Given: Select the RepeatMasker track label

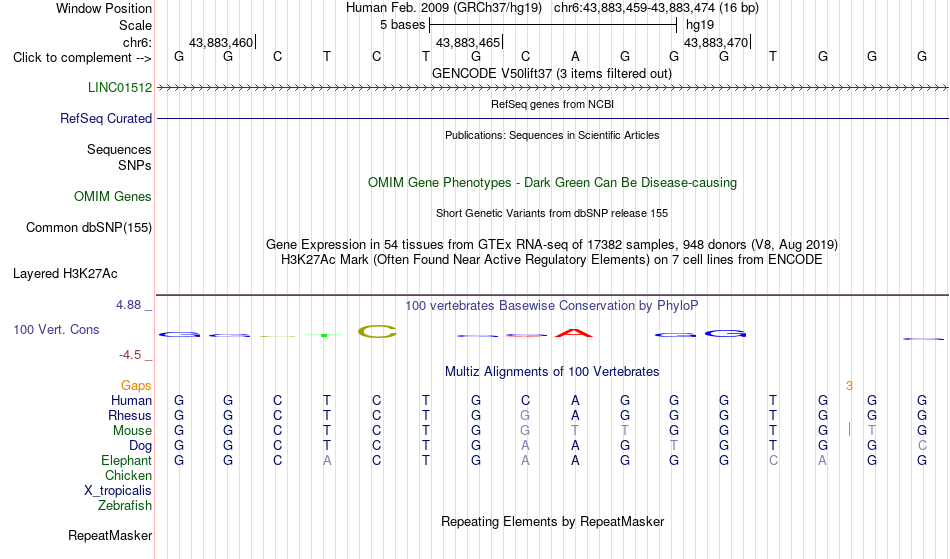Looking at the screenshot, I should tap(110, 535).
